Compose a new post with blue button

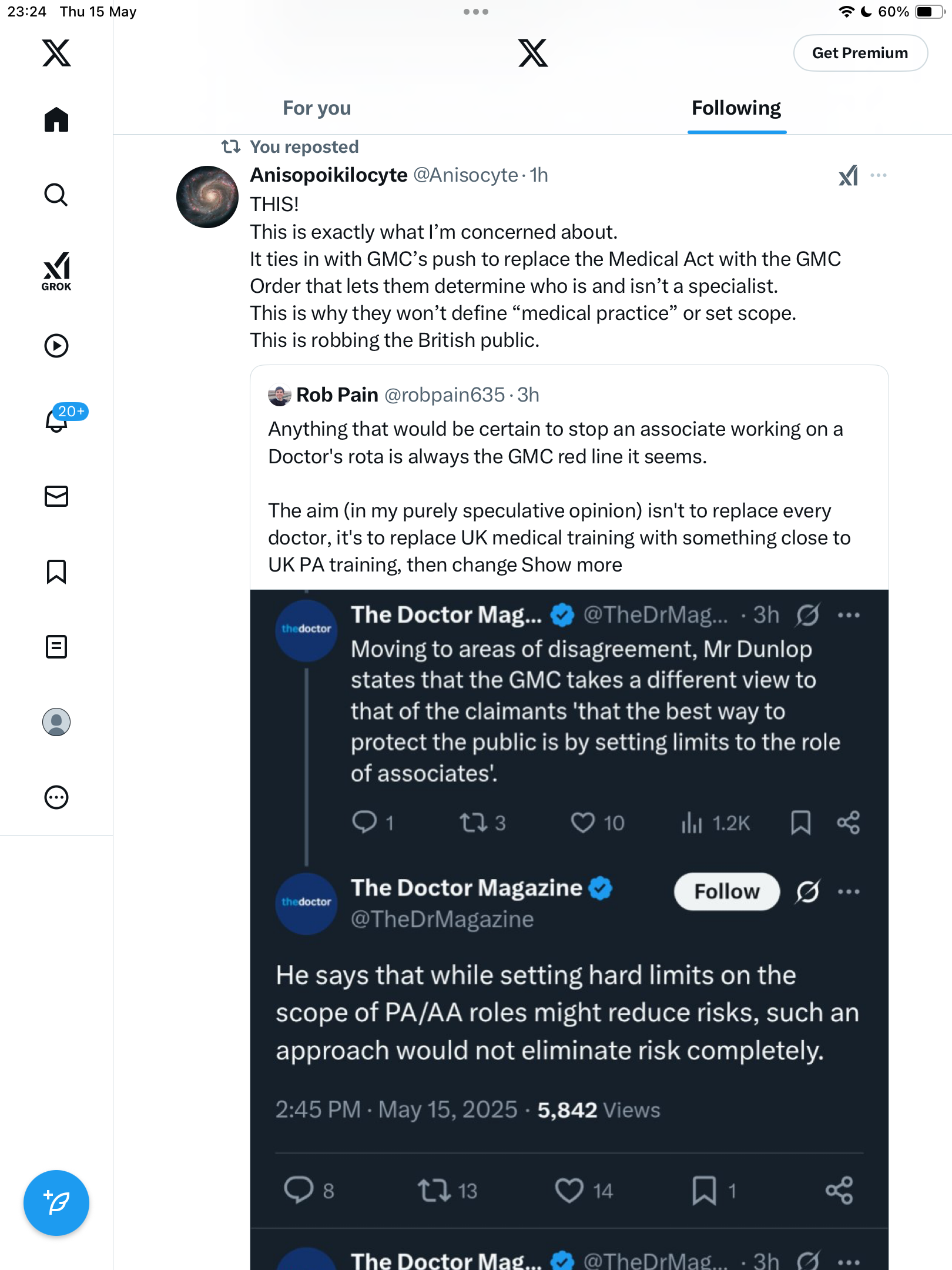point(56,1203)
